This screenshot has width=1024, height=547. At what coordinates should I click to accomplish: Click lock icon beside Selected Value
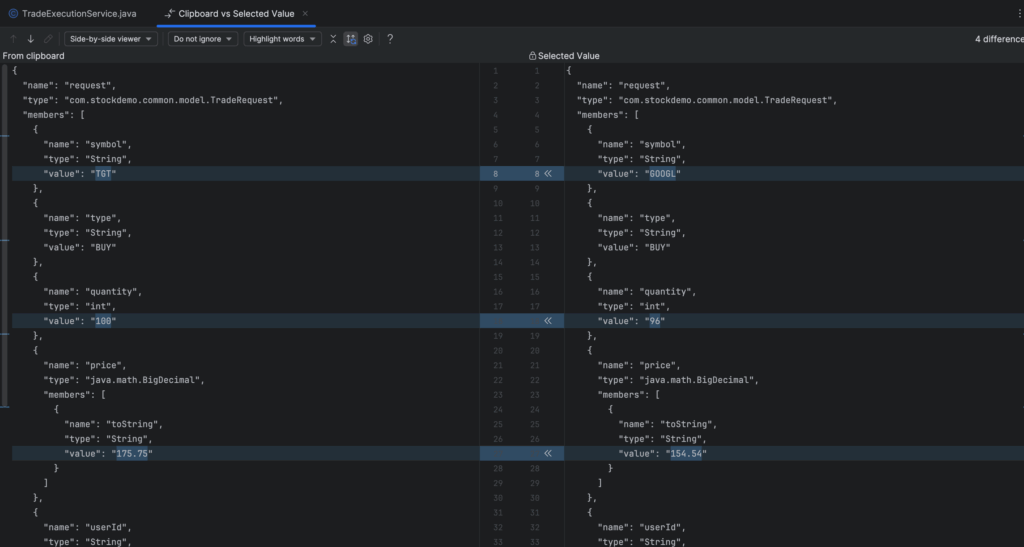[532, 56]
